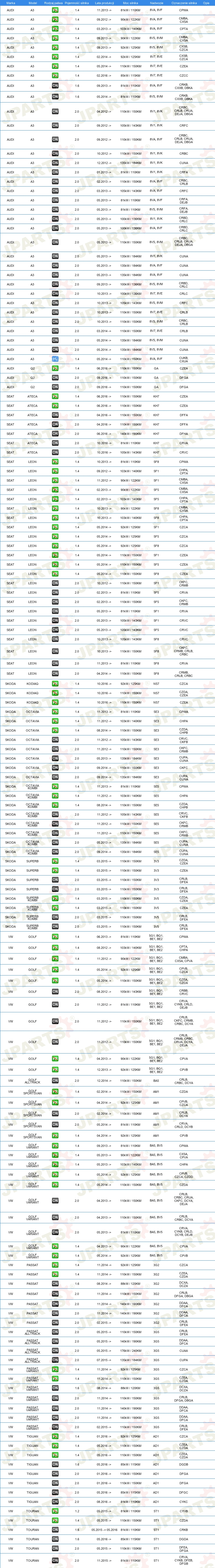Select the 176kW / 240KM power cell
Image resolution: width=215 pixels, height=1568 pixels.
(130, 1351)
